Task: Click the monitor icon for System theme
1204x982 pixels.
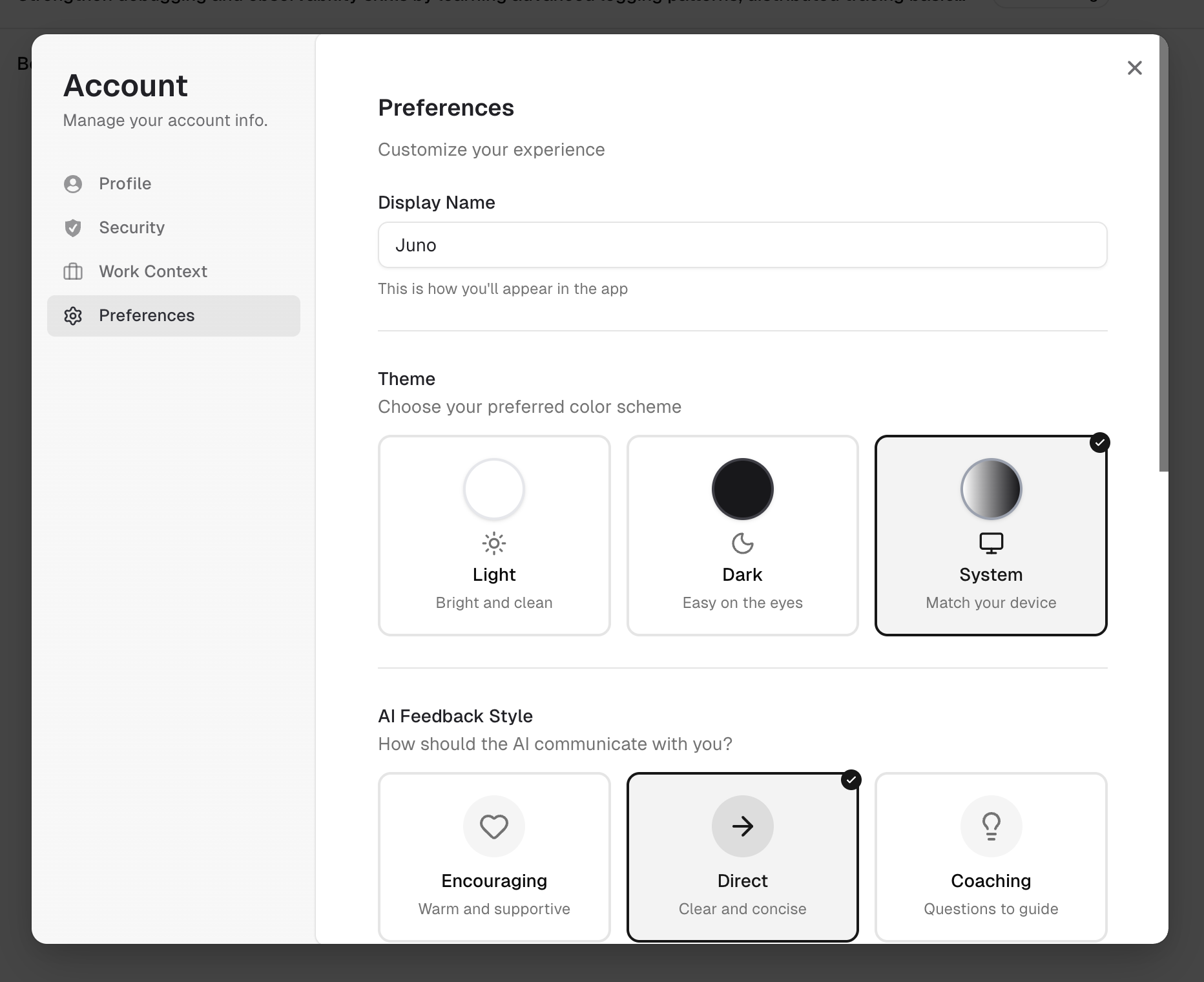Action: pos(991,544)
